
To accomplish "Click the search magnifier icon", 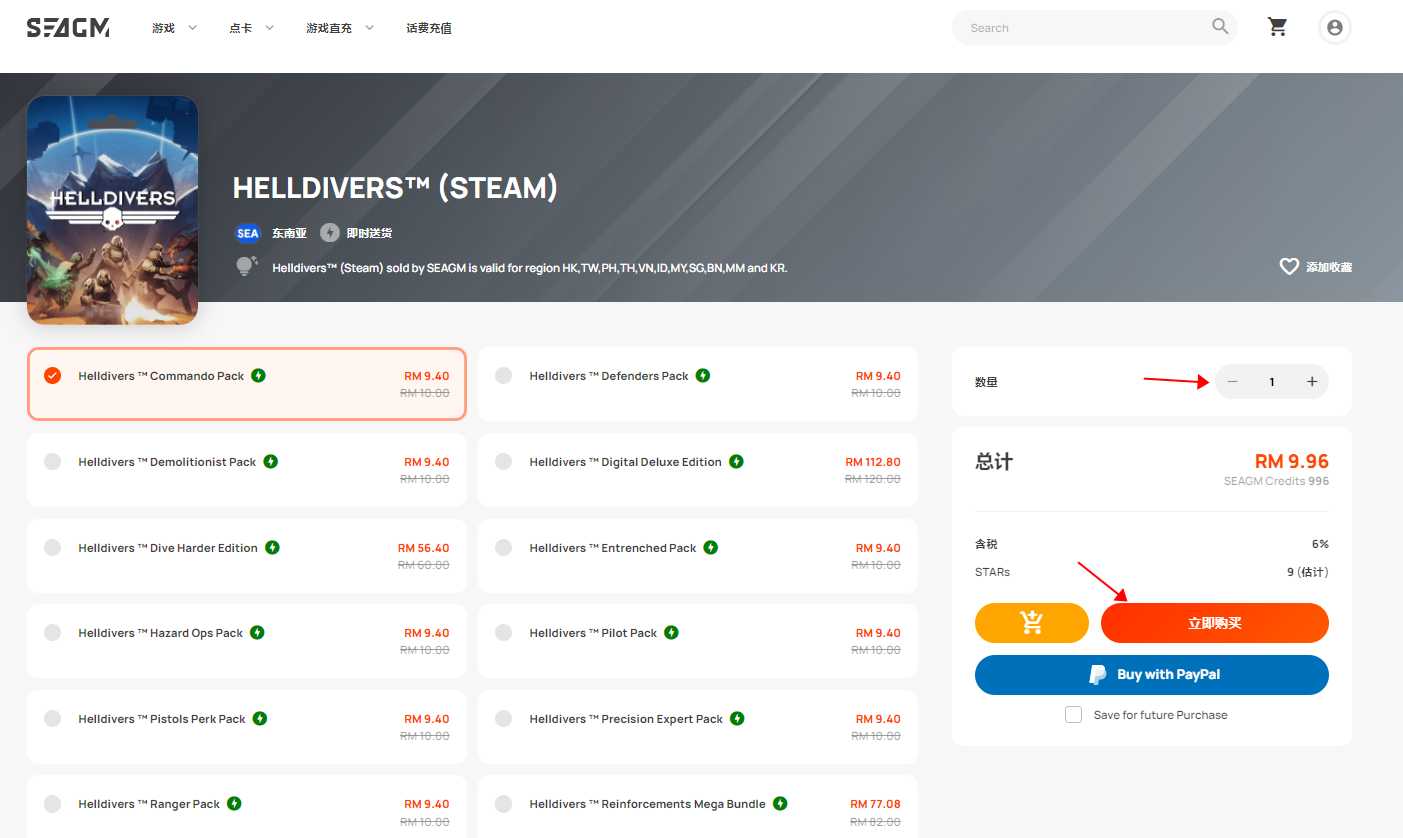I will coord(1220,27).
